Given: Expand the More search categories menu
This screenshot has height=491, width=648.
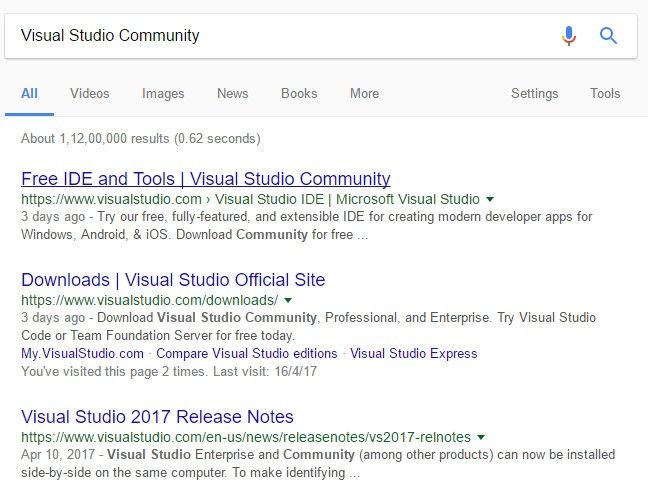Looking at the screenshot, I should tap(364, 93).
